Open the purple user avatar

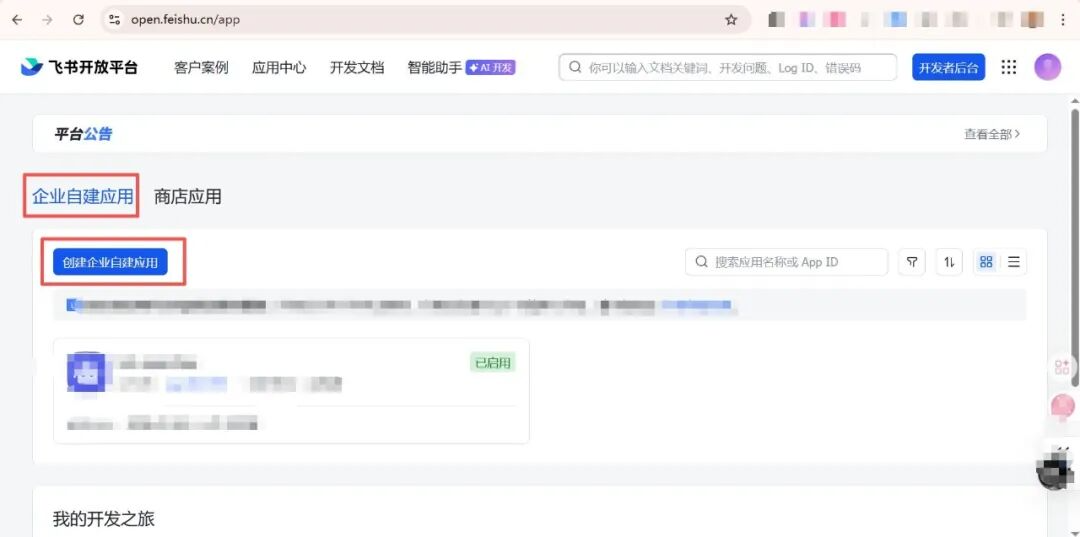tap(1047, 67)
